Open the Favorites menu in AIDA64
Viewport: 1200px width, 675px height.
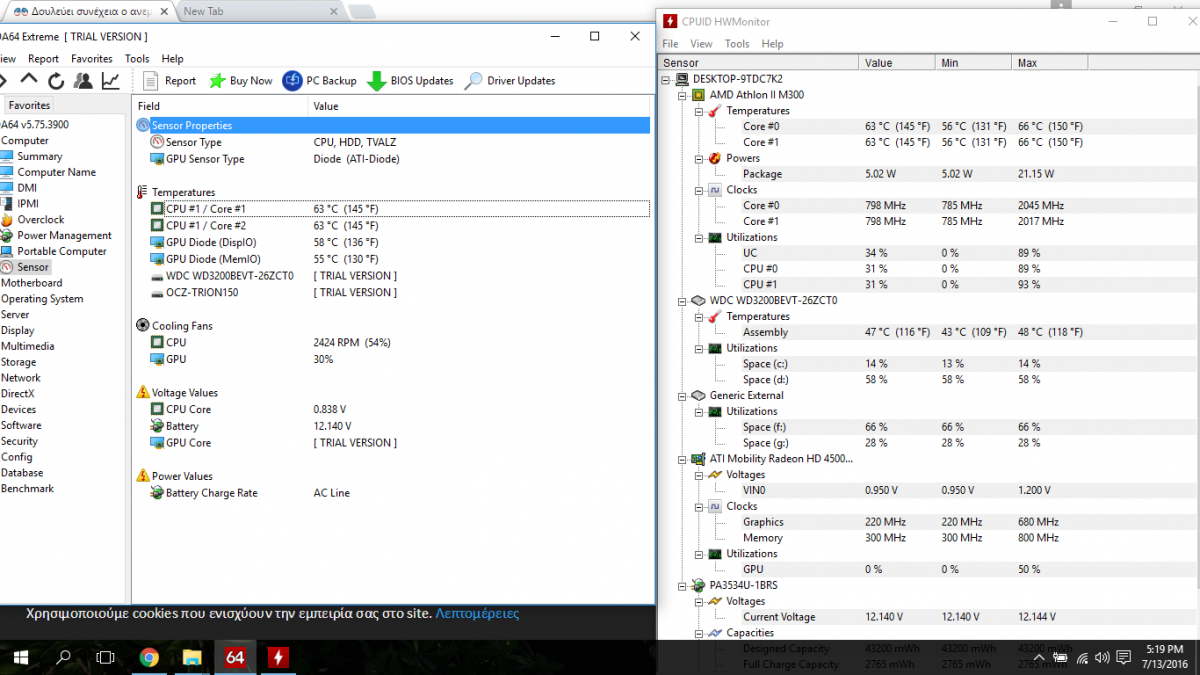pos(92,59)
